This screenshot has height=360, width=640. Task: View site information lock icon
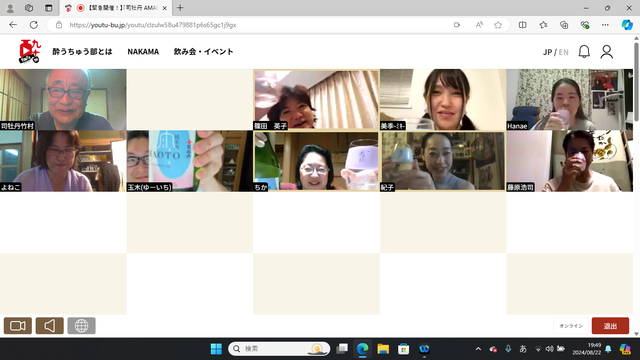point(59,25)
